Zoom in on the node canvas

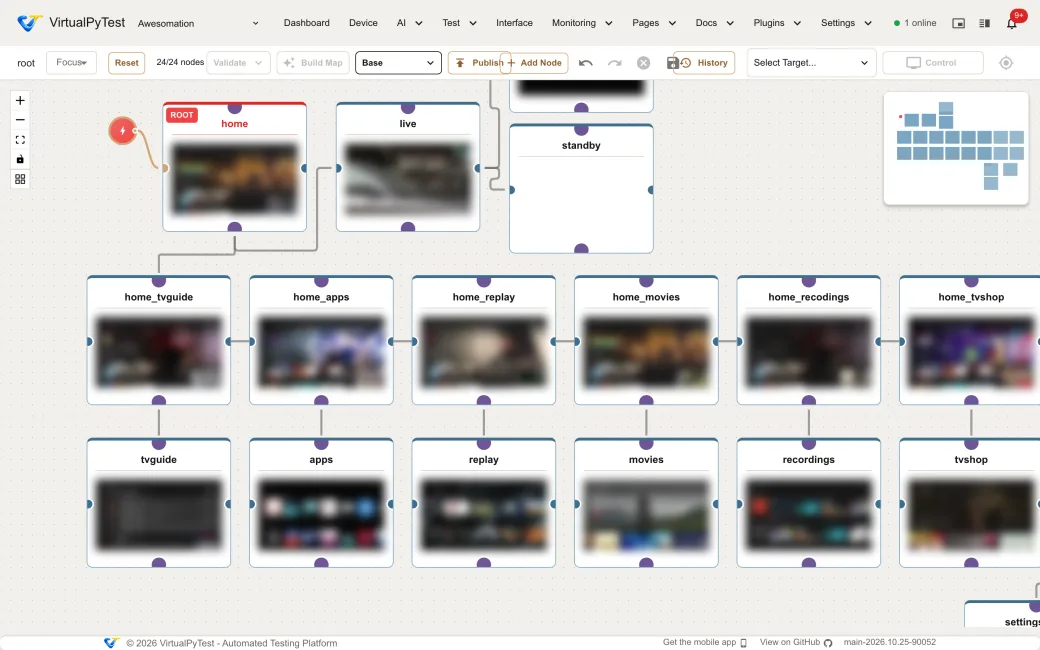coord(20,101)
